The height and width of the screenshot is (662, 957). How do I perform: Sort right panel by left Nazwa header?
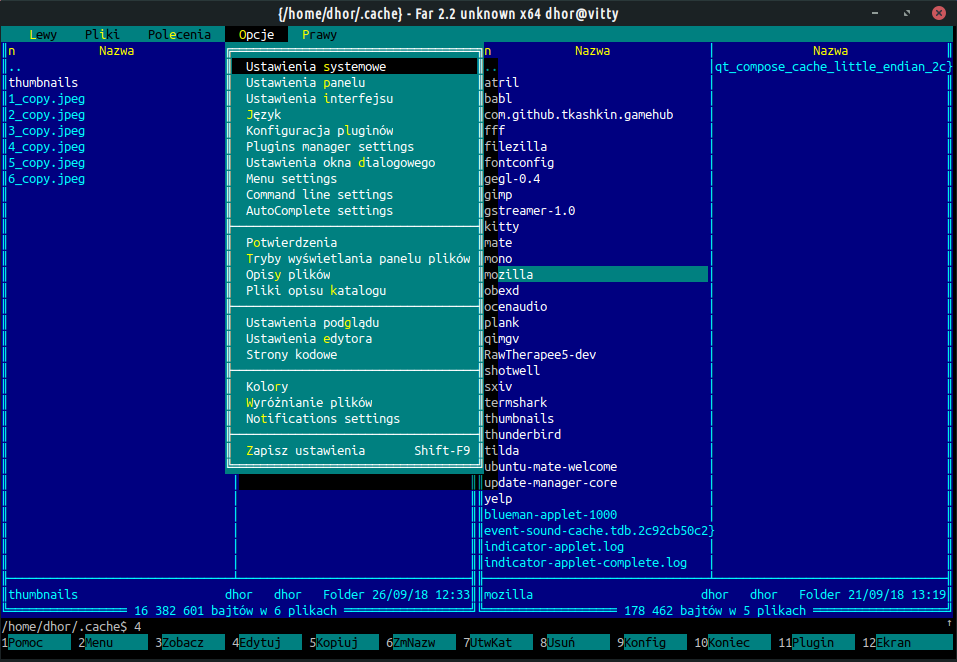(x=592, y=51)
